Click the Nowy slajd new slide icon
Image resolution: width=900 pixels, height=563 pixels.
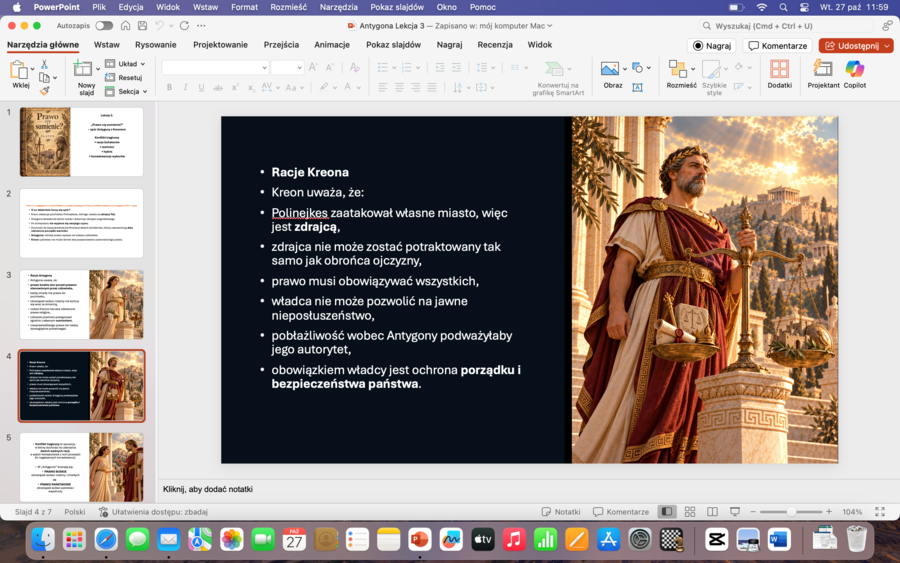coord(83,68)
